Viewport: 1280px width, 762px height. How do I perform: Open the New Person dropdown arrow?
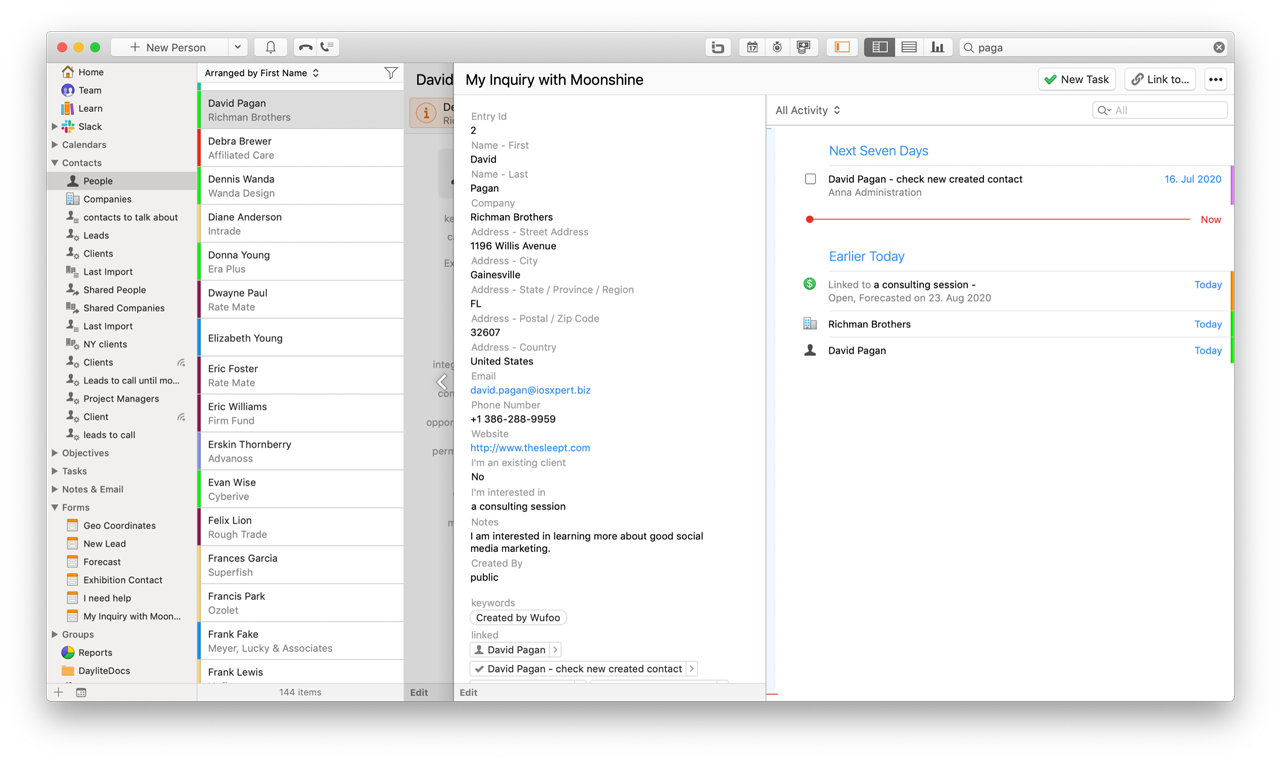237,47
